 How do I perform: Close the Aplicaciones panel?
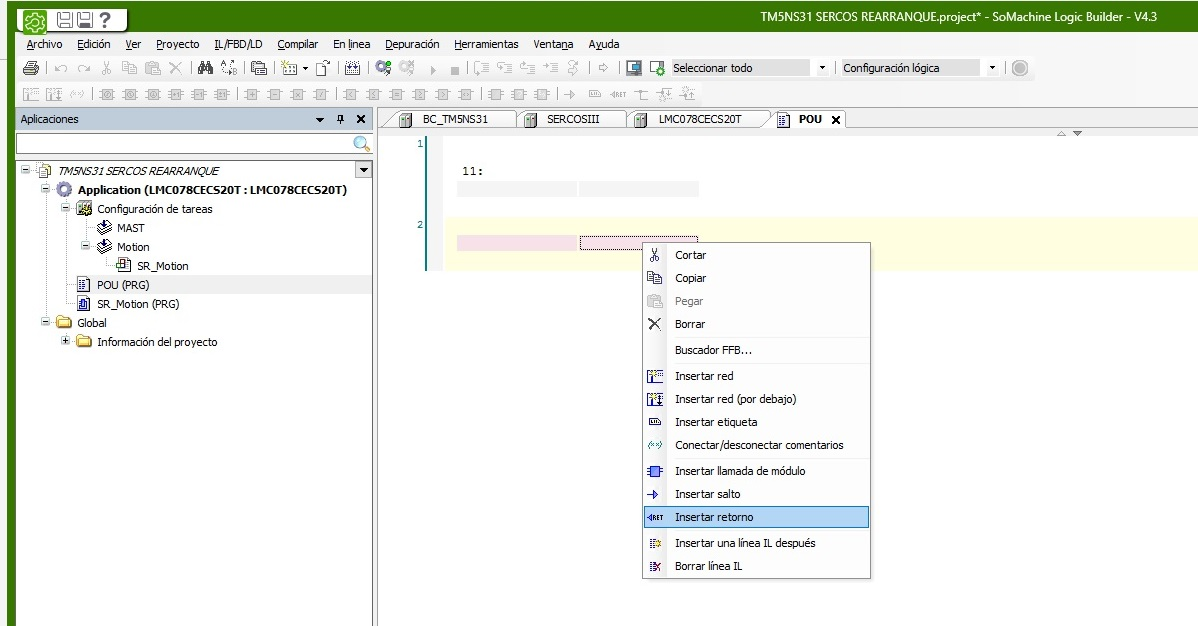tap(361, 119)
